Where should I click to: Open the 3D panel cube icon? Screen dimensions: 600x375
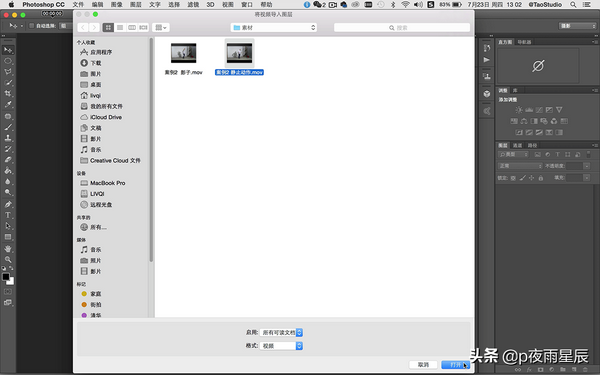point(487,94)
